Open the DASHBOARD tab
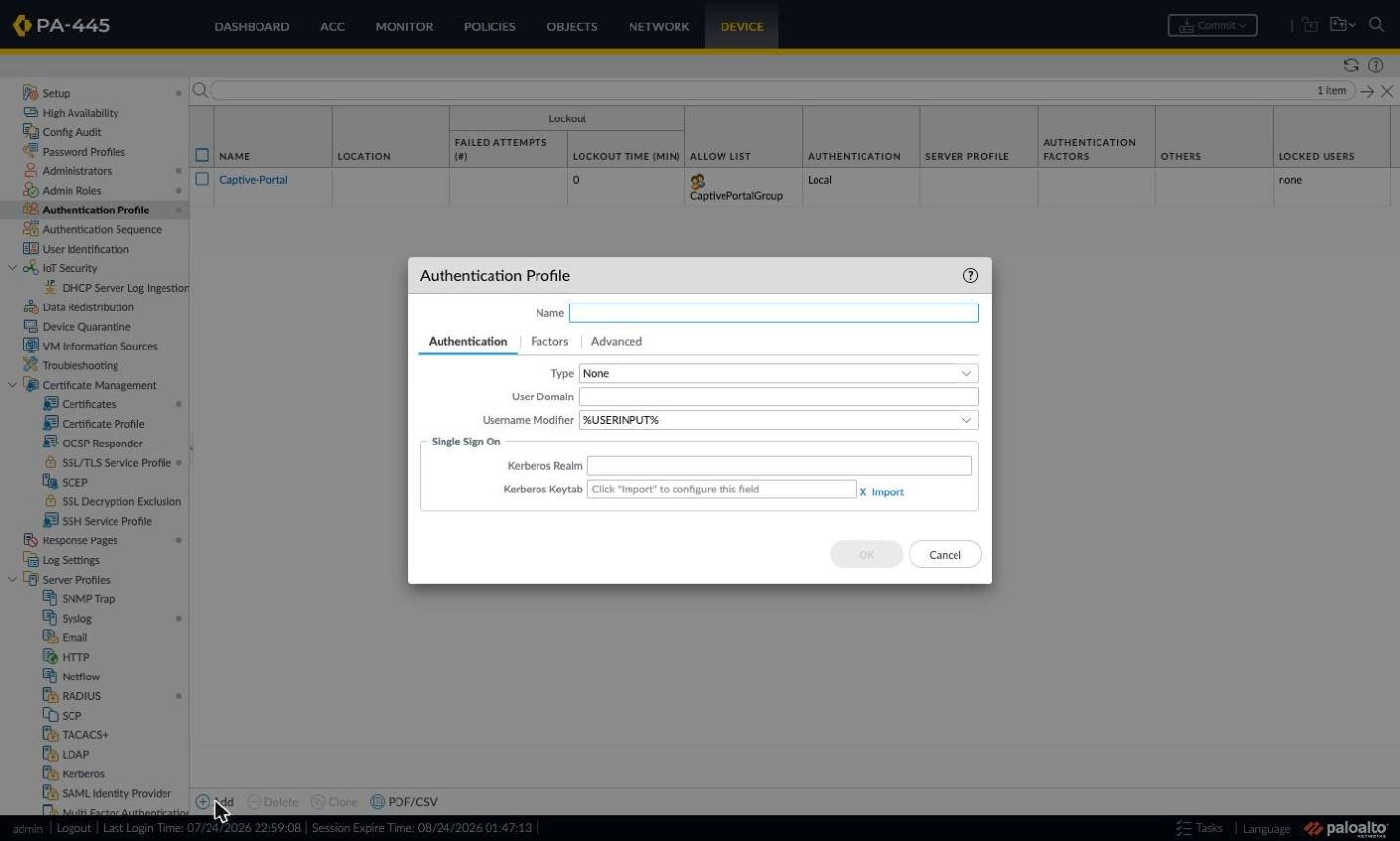Viewport: 1400px width, 841px height. [x=252, y=26]
